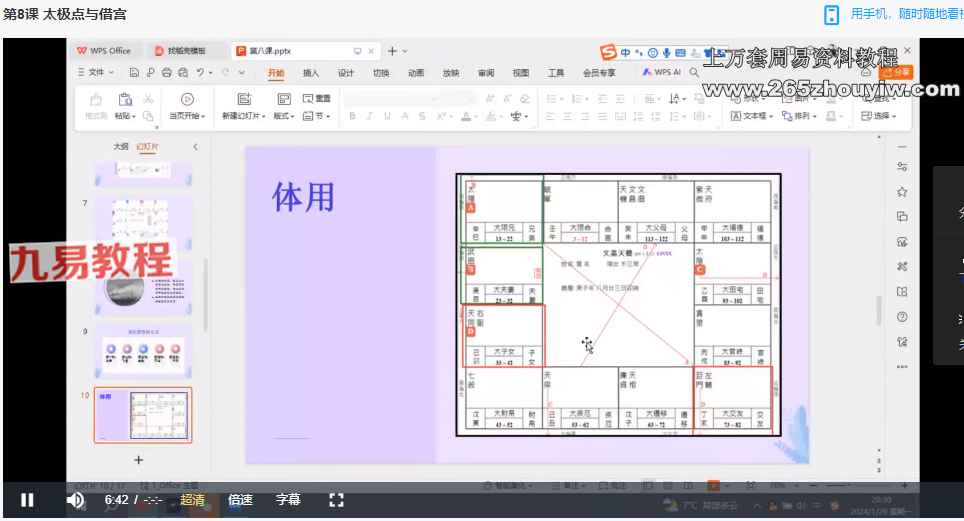
Task: Switch to the 插入 ribbon tab
Action: (x=311, y=73)
